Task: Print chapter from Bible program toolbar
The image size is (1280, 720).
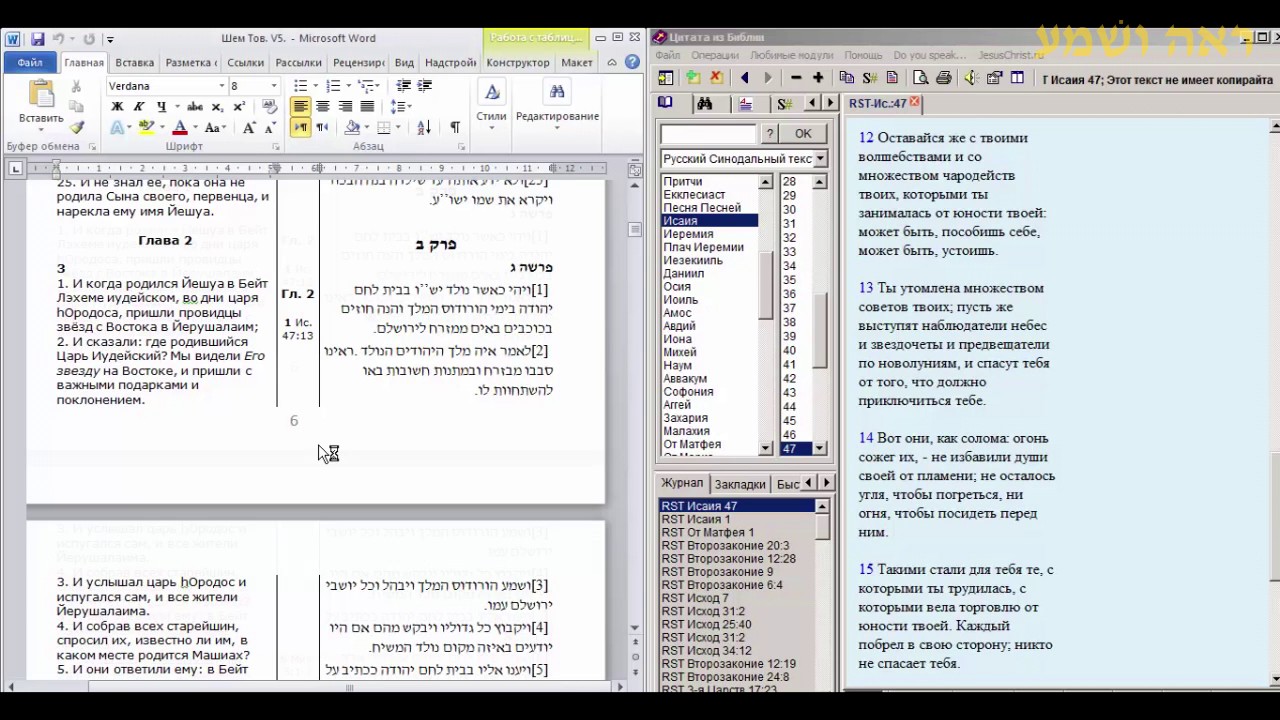Action: pyautogui.click(x=943, y=77)
